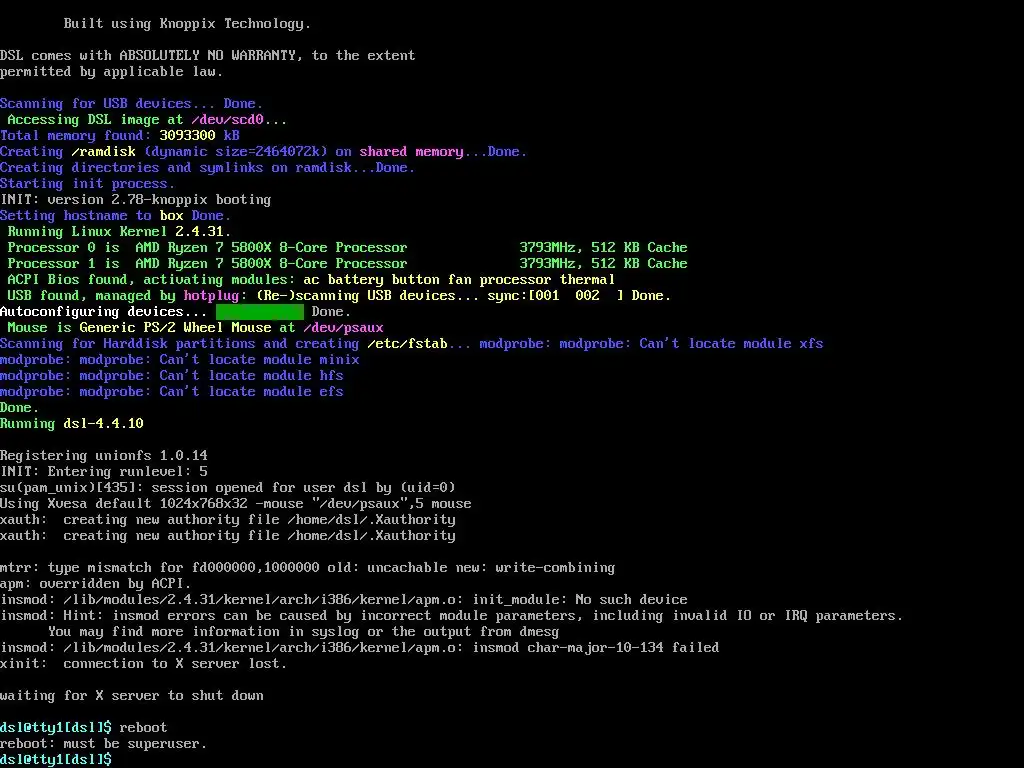Click the 'insmod: Hint: insmod errors' line
Viewport: 1024px width, 768px height.
click(x=451, y=616)
